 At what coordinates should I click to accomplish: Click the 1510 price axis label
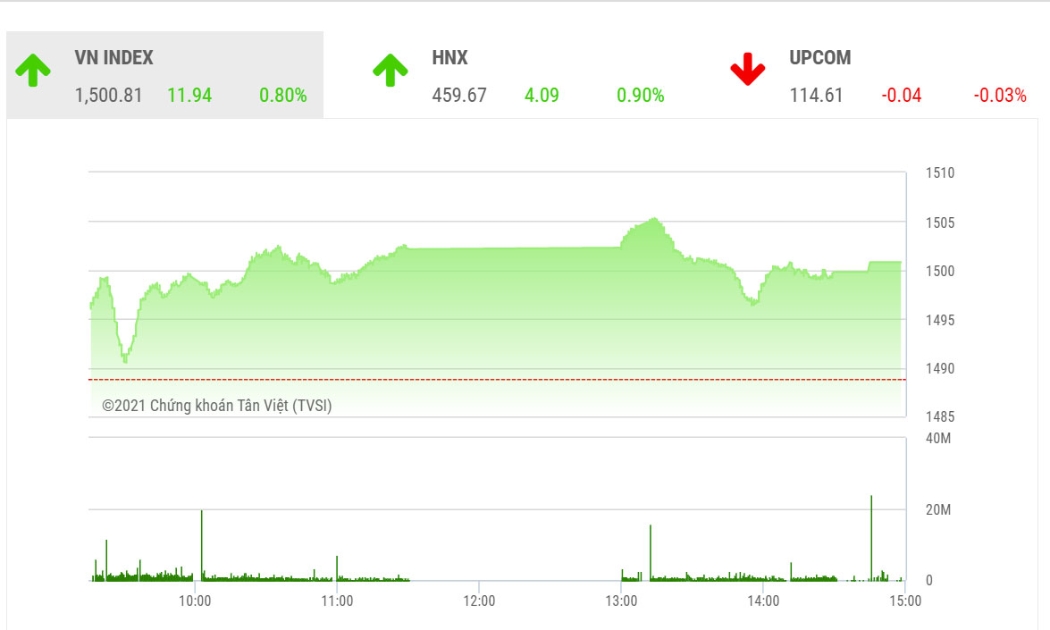(x=940, y=173)
